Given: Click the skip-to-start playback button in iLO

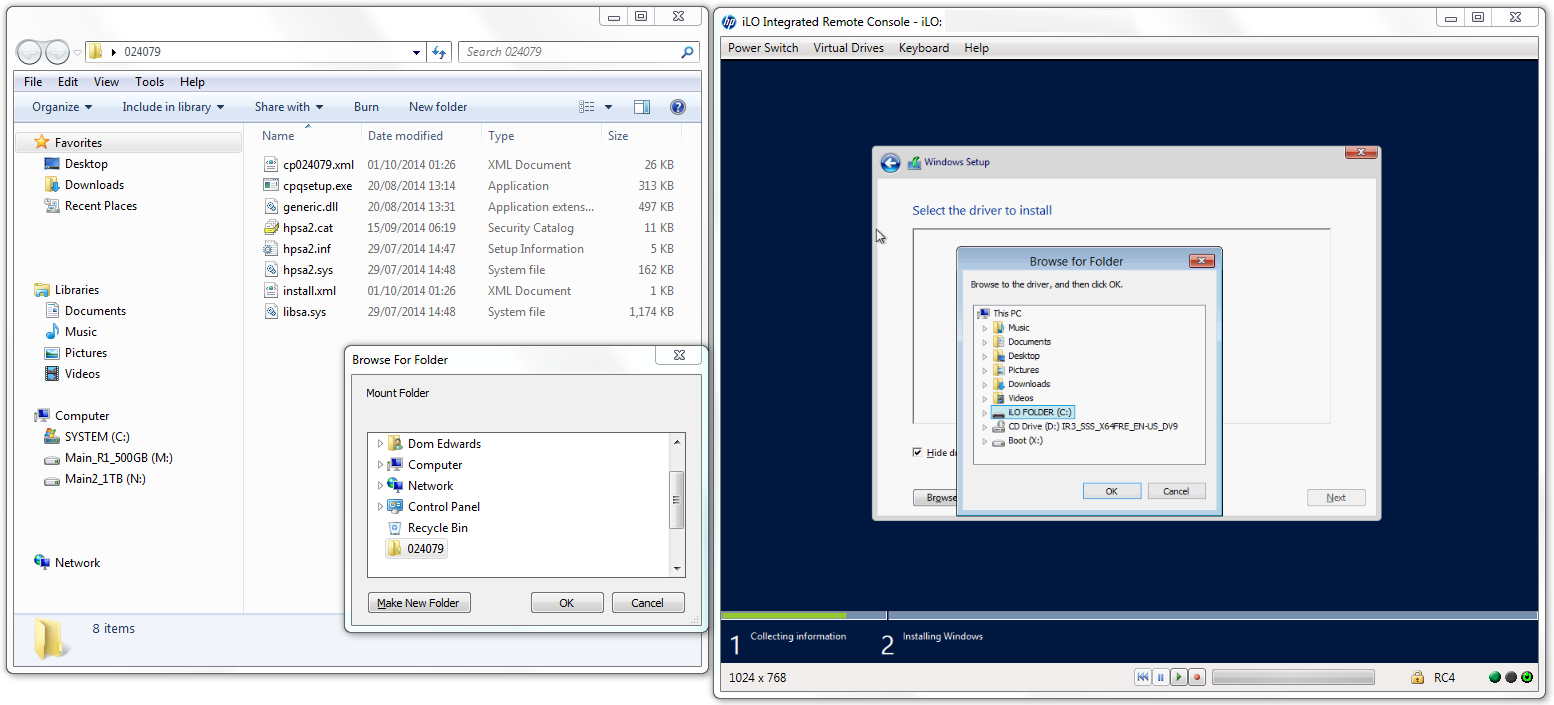Looking at the screenshot, I should pos(1142,677).
